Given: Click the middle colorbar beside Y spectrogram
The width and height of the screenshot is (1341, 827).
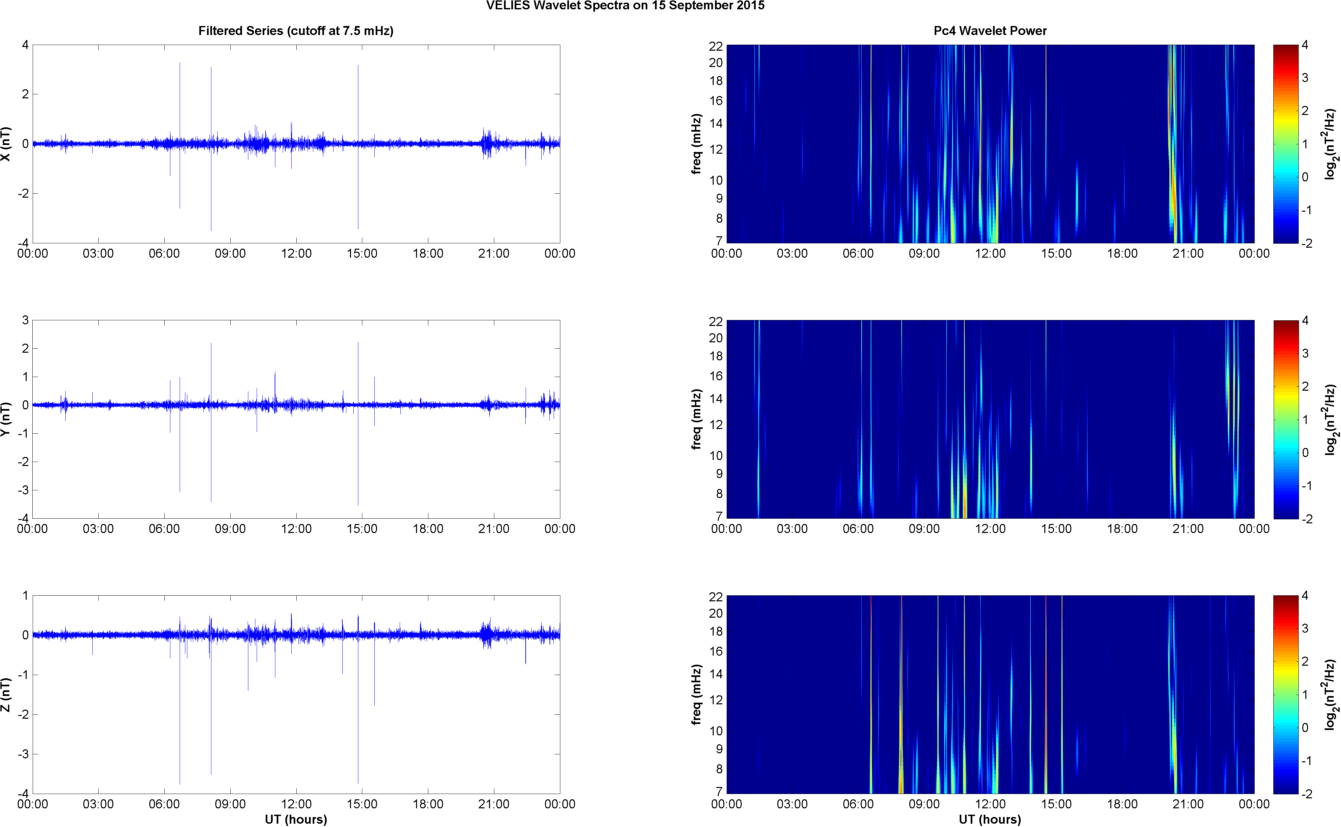Looking at the screenshot, I should pos(1285,418).
